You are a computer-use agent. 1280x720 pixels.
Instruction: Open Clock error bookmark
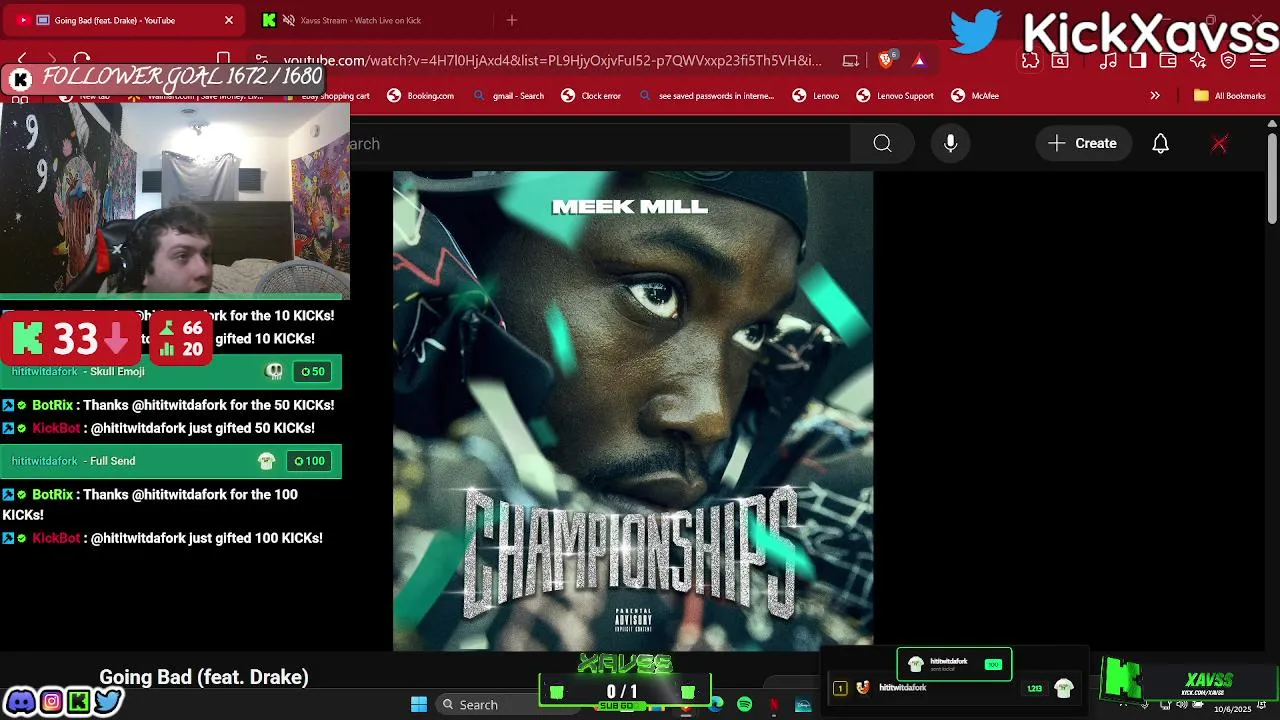pos(591,96)
